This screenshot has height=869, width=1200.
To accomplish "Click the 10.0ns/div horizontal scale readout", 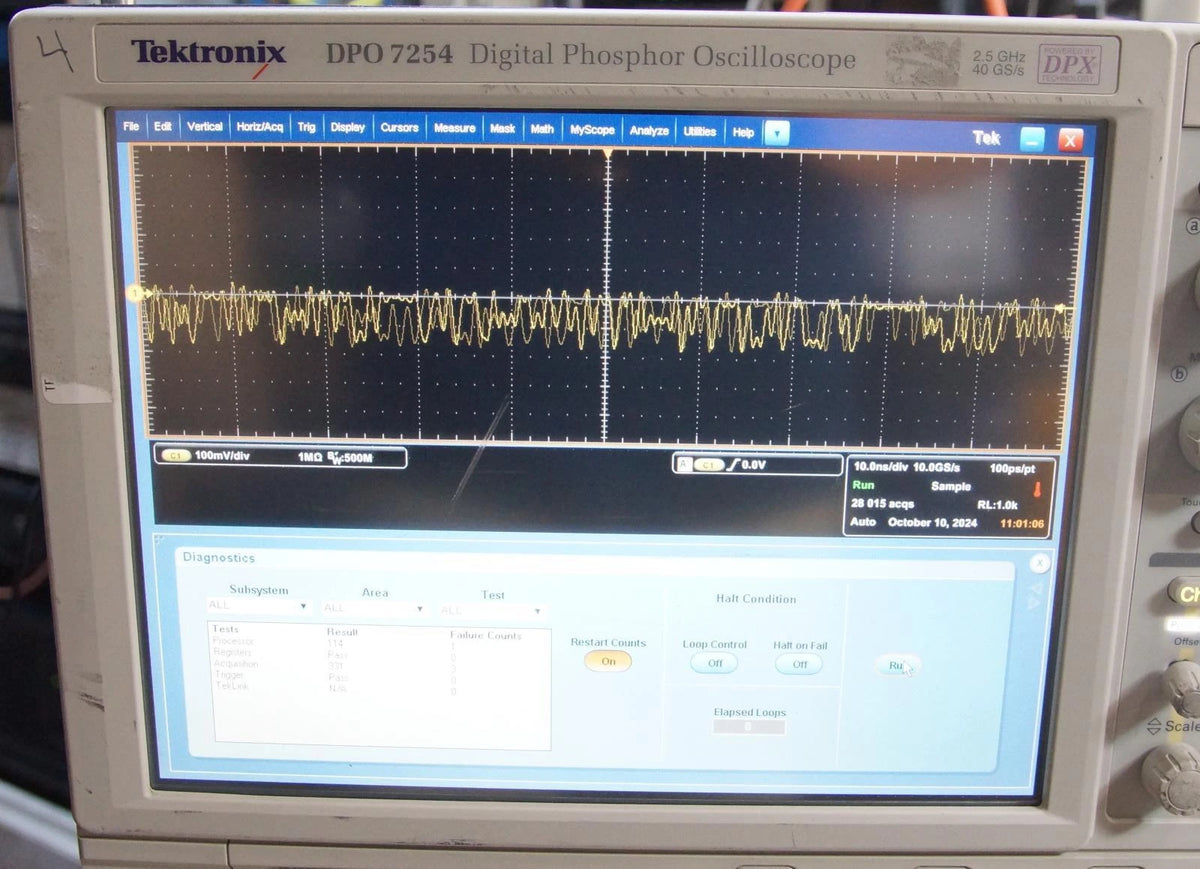I will tap(880, 467).
